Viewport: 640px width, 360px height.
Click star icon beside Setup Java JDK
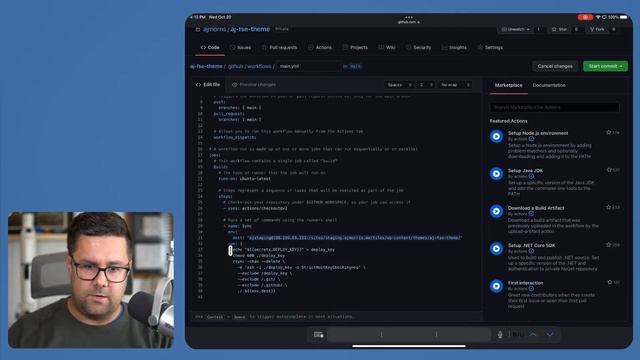[x=609, y=170]
